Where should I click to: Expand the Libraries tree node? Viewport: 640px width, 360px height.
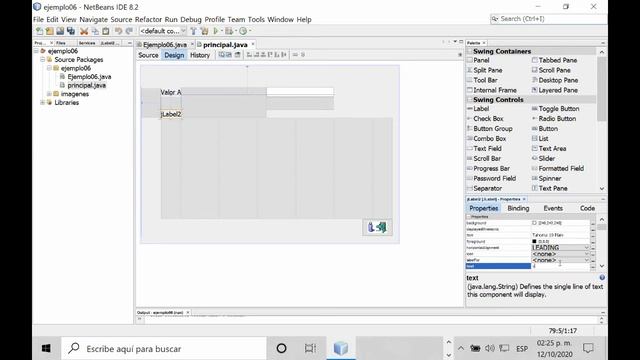pyautogui.click(x=42, y=102)
